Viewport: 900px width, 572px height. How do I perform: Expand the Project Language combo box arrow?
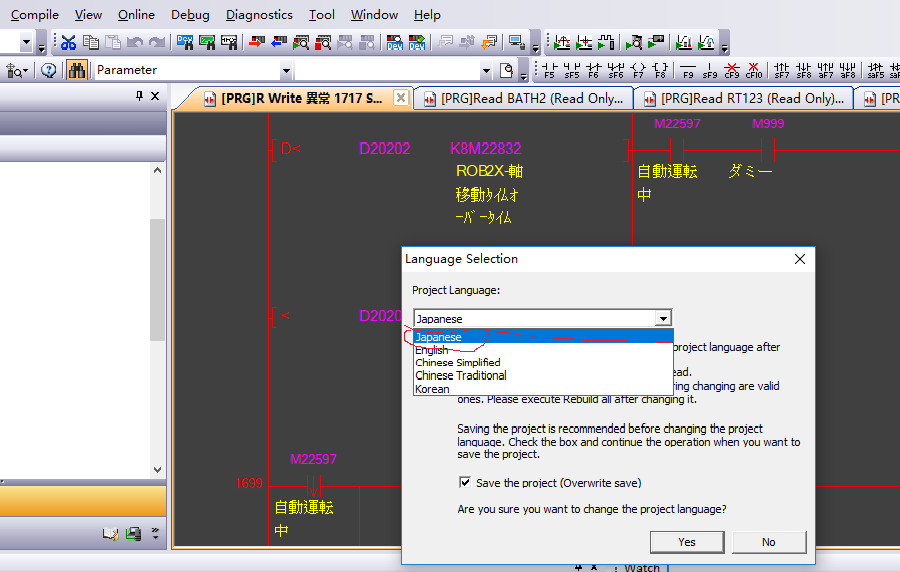pos(662,318)
